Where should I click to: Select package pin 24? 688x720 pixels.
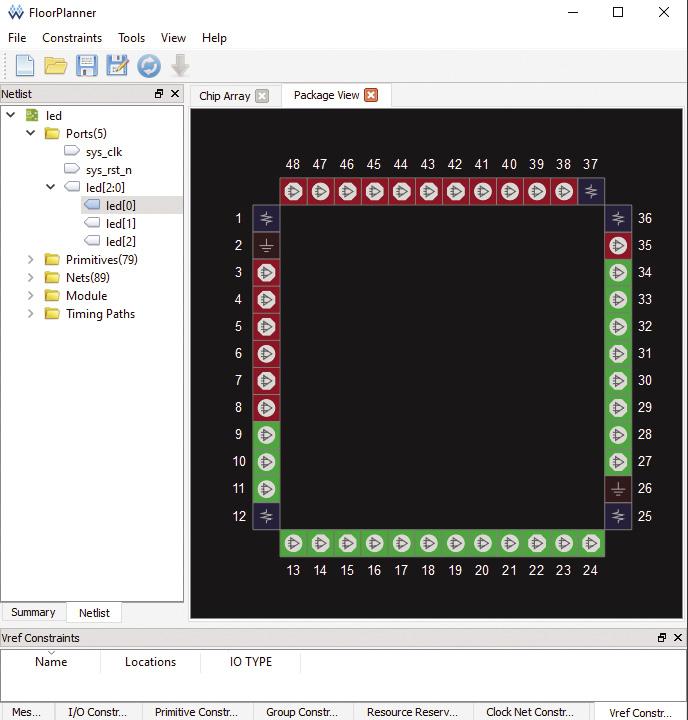(591, 543)
